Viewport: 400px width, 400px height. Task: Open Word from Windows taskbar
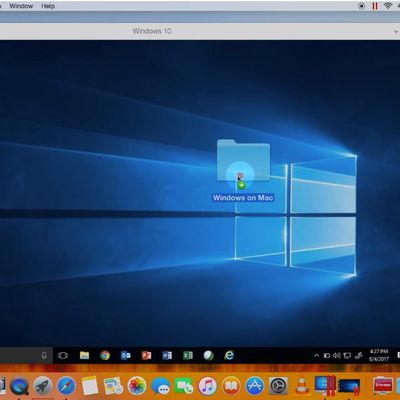click(167, 355)
